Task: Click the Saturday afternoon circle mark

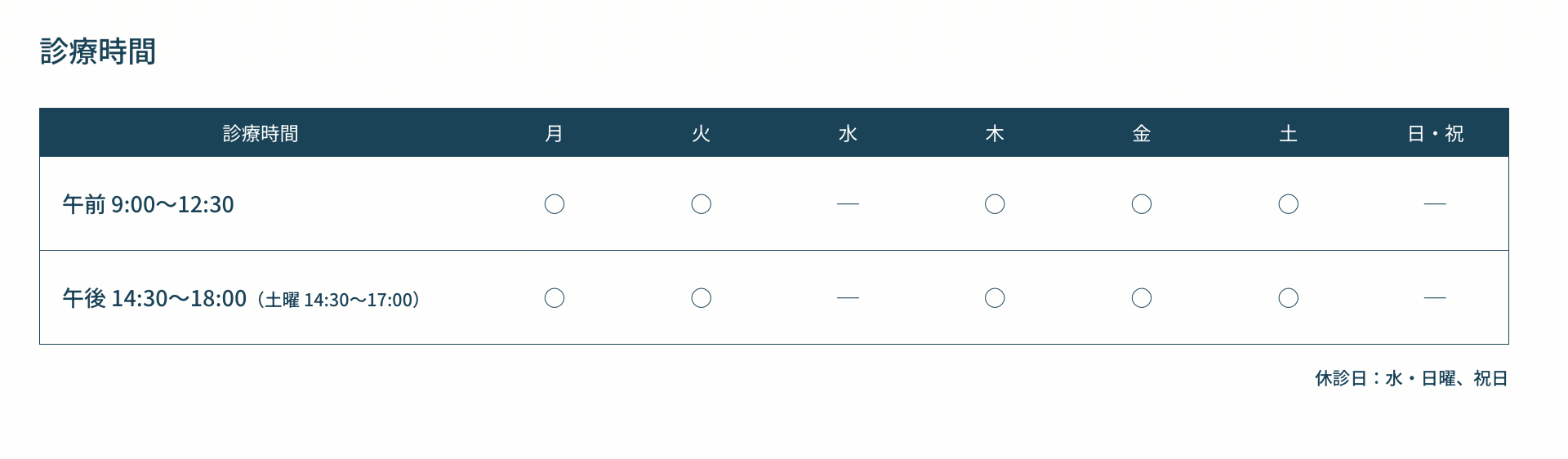Action: (1288, 298)
